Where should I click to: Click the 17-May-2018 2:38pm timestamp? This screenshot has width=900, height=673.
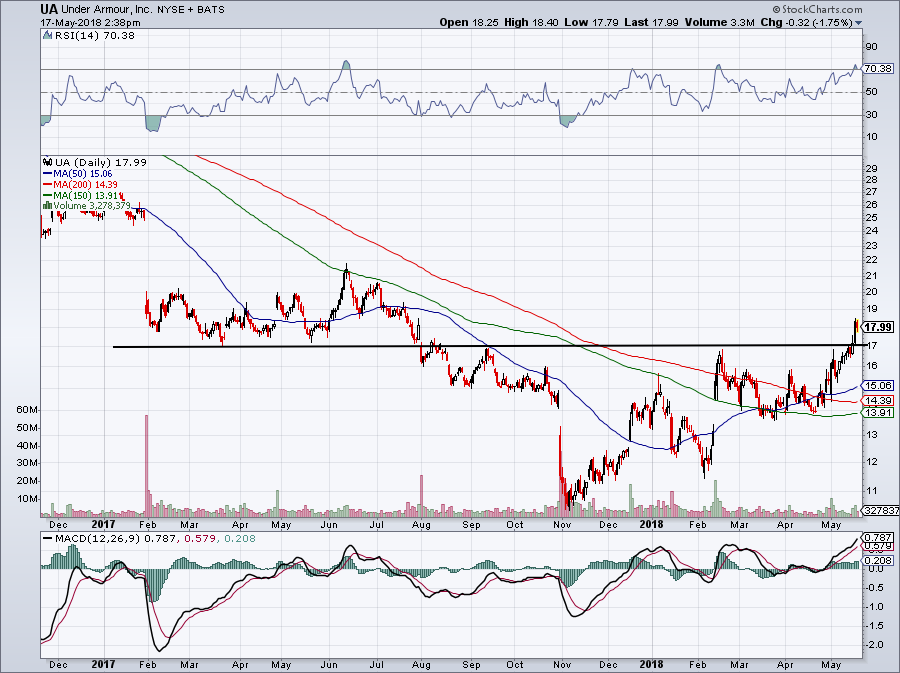click(x=91, y=23)
